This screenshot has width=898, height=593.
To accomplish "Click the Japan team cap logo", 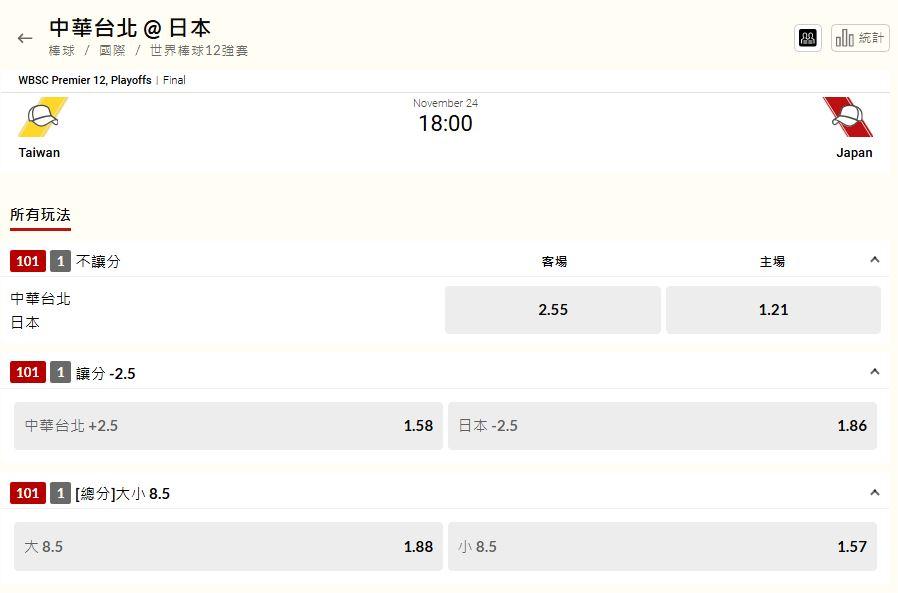I will coord(848,117).
